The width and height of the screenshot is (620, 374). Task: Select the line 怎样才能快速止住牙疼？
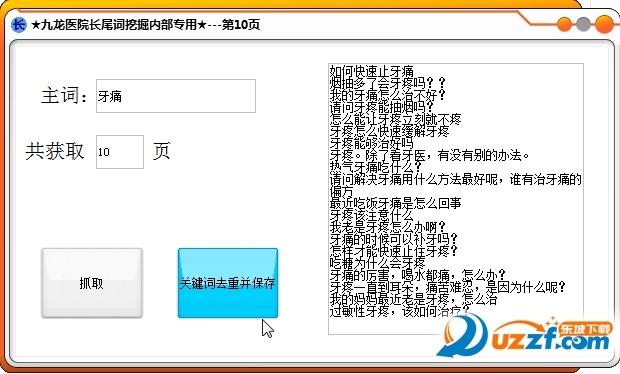coord(394,251)
